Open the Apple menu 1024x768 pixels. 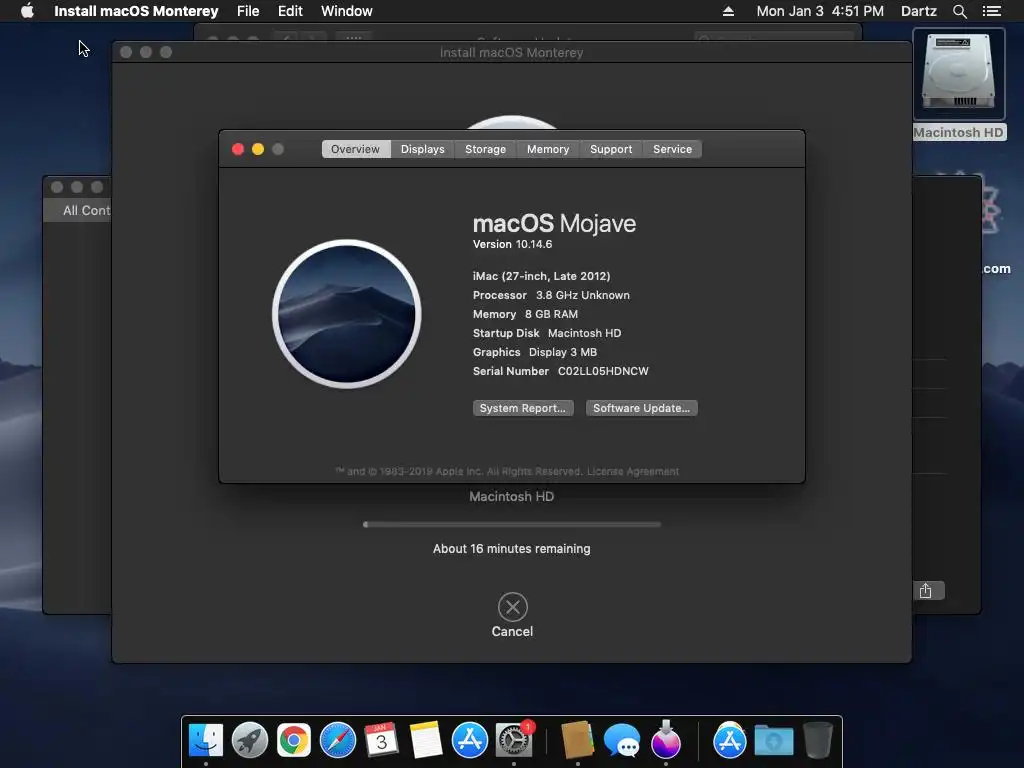coord(27,11)
